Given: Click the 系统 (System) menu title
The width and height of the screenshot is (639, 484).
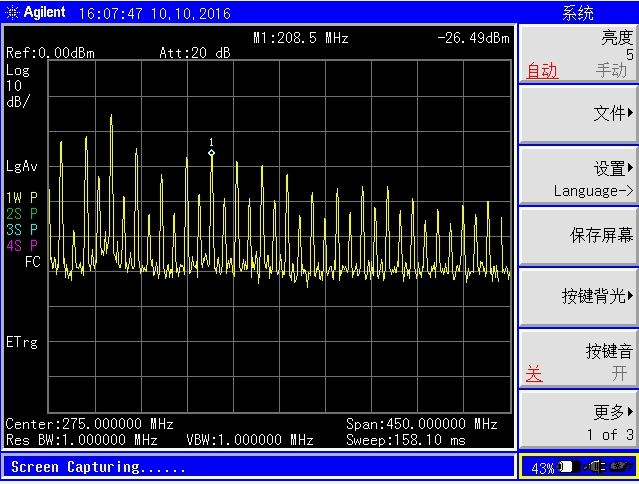Looking at the screenshot, I should 578,13.
